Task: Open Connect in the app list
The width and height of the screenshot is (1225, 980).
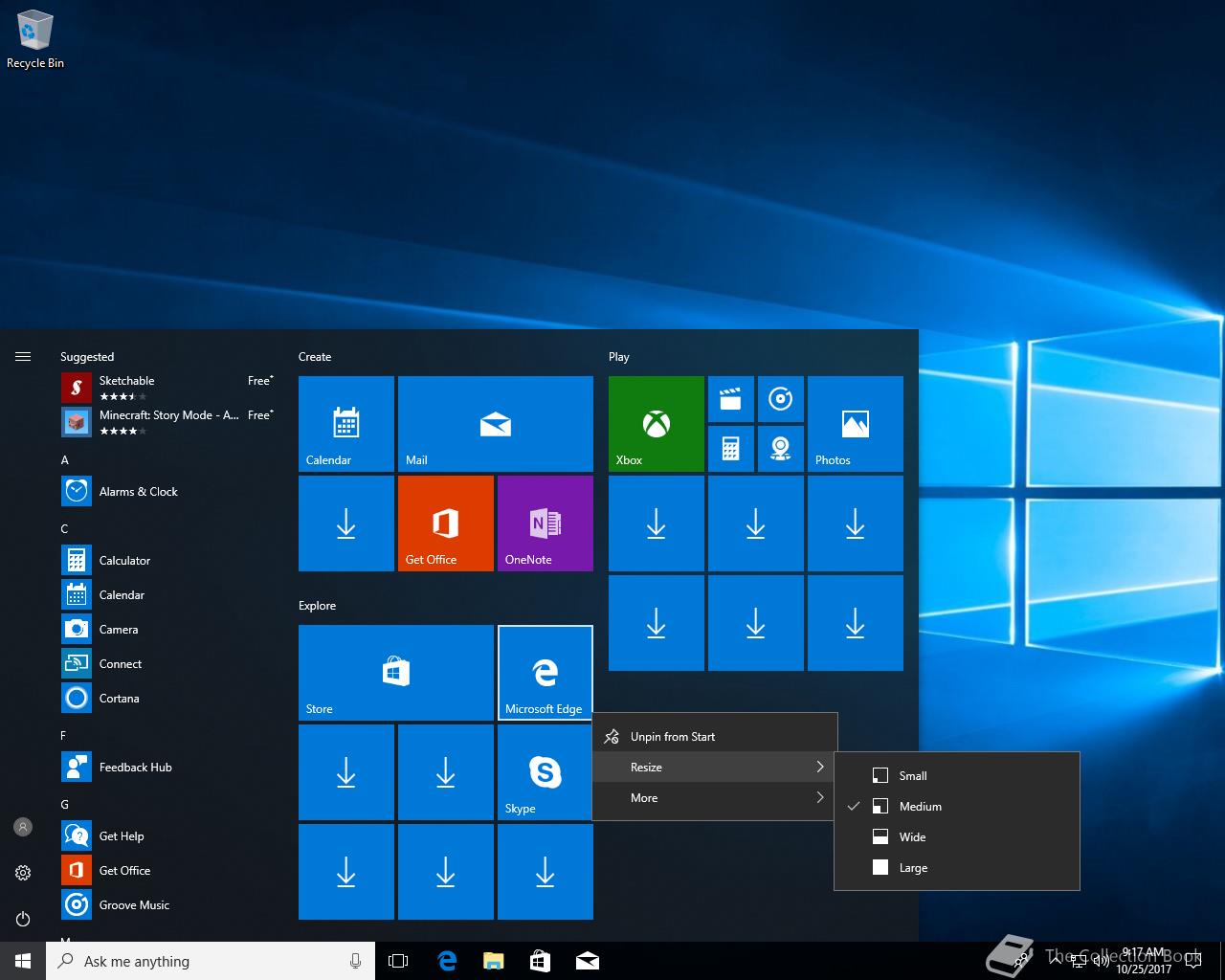Action: (167, 664)
